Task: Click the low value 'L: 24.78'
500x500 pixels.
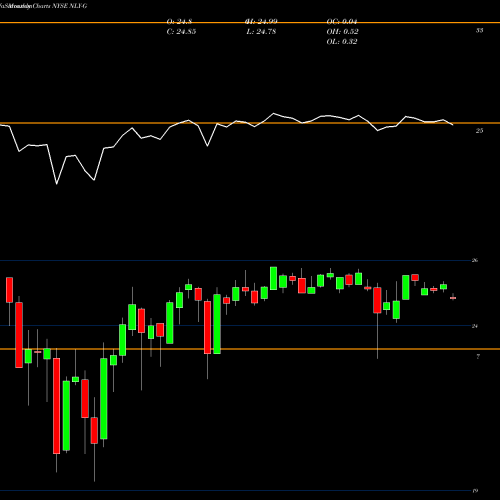Action: (x=261, y=32)
